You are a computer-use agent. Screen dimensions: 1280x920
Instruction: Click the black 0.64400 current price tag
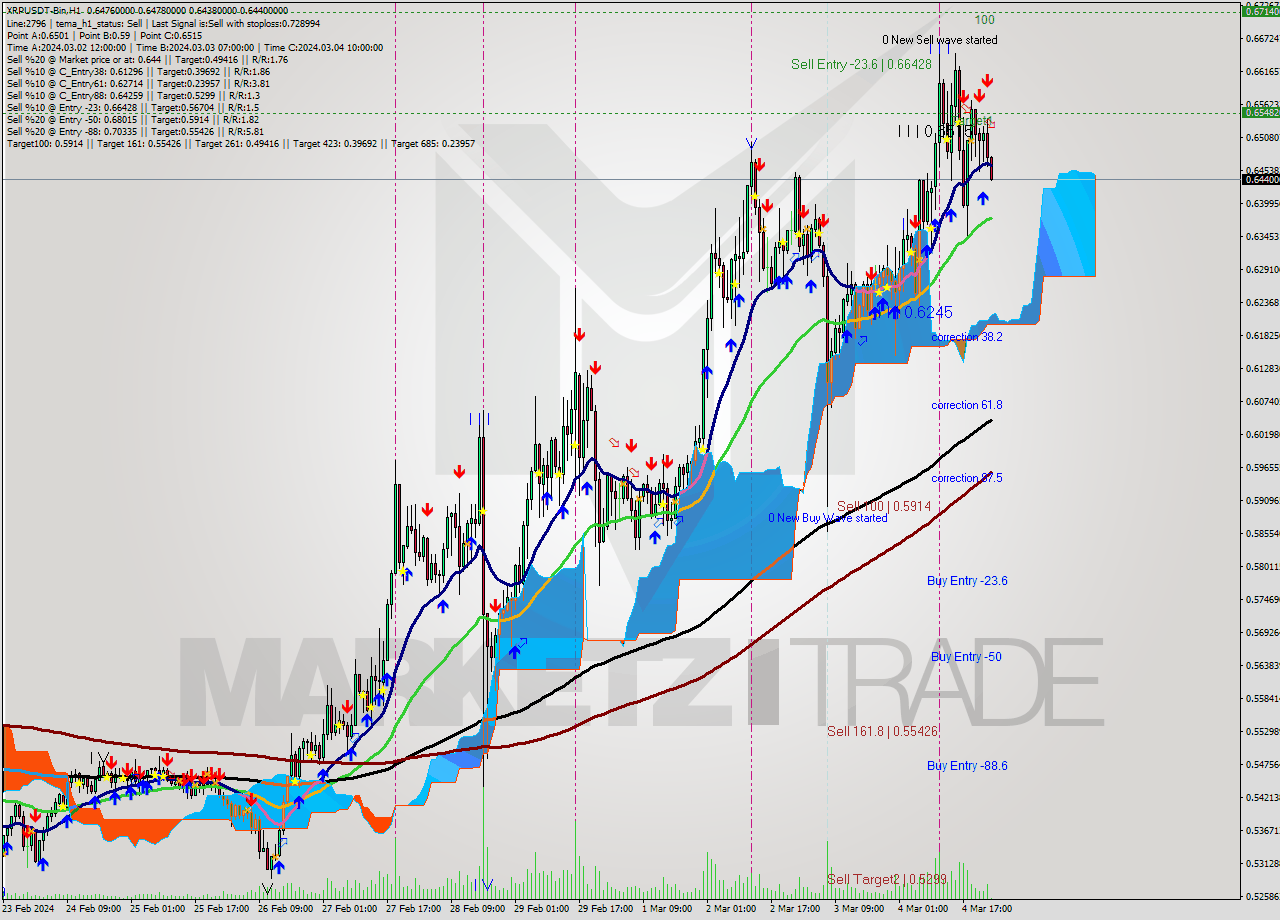point(1260,179)
